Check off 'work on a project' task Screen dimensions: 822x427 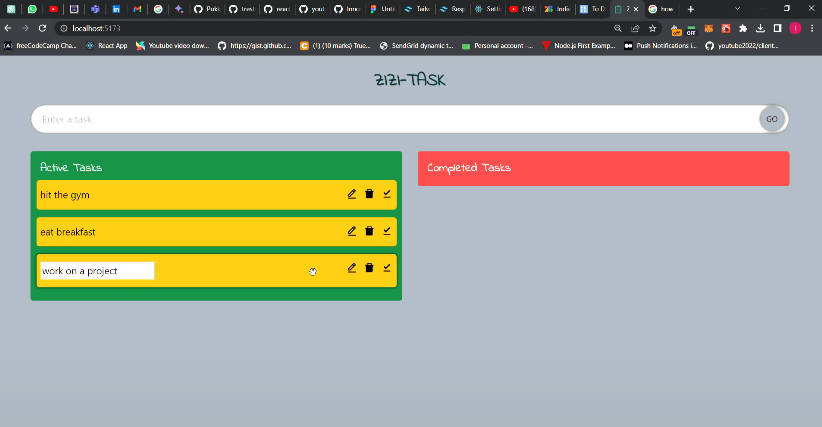pyautogui.click(x=387, y=268)
